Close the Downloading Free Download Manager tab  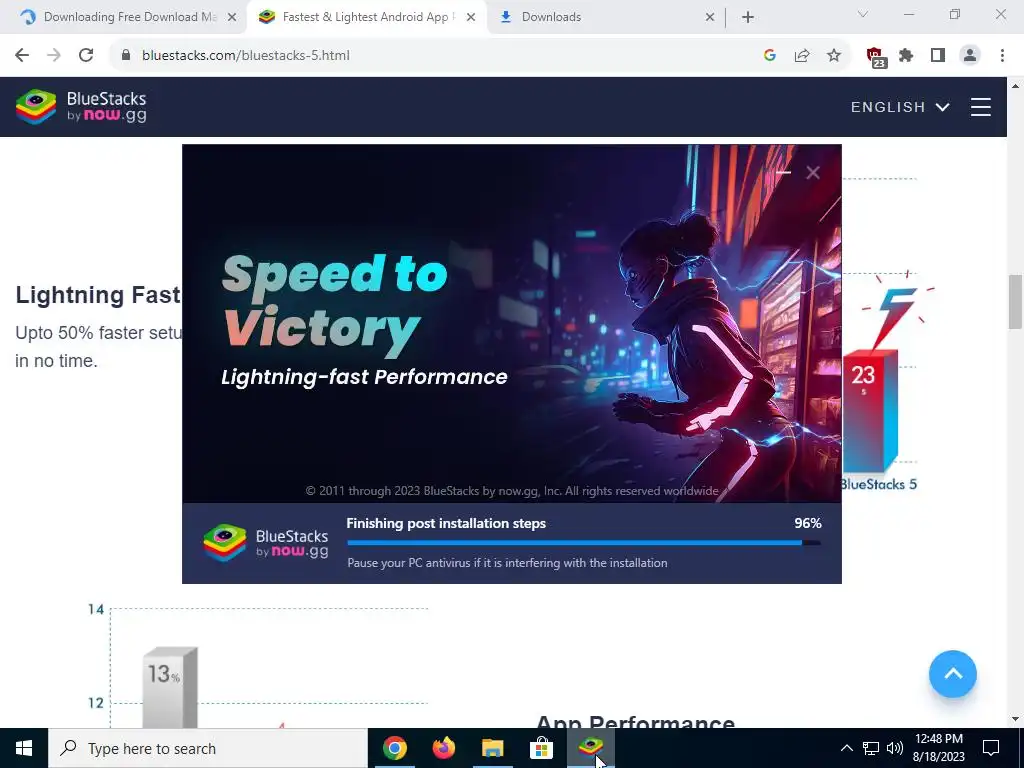(232, 18)
